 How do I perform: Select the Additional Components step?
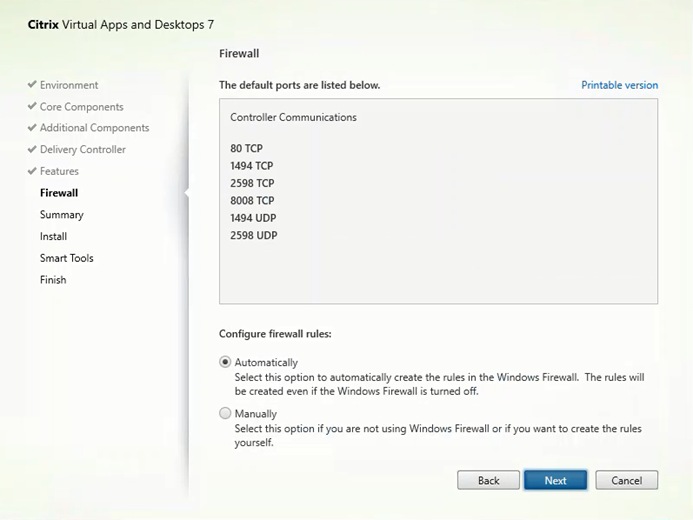pyautogui.click(x=94, y=128)
